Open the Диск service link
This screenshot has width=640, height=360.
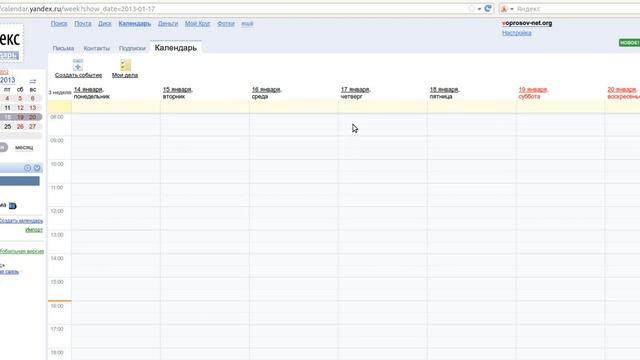(104, 24)
